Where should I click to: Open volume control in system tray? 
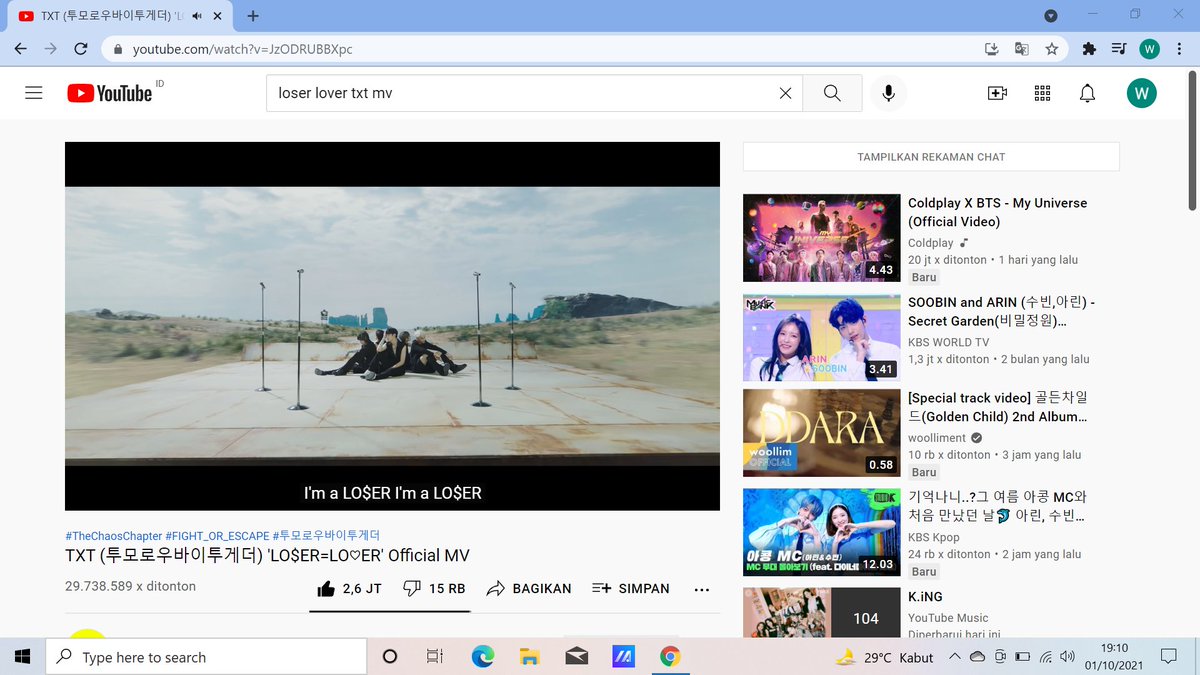(x=1068, y=656)
